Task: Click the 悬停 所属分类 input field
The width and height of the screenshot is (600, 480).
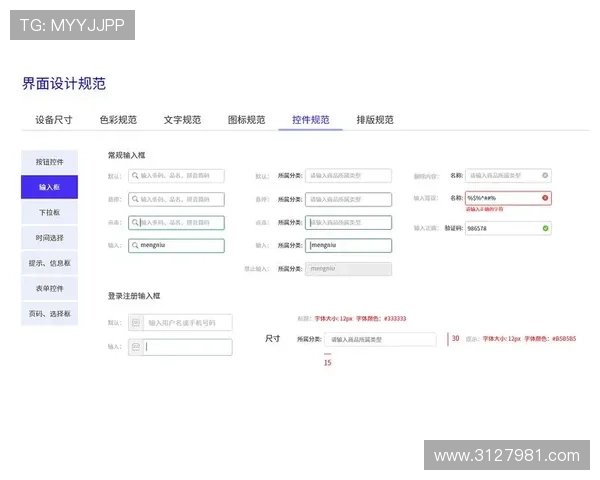Action: (349, 199)
